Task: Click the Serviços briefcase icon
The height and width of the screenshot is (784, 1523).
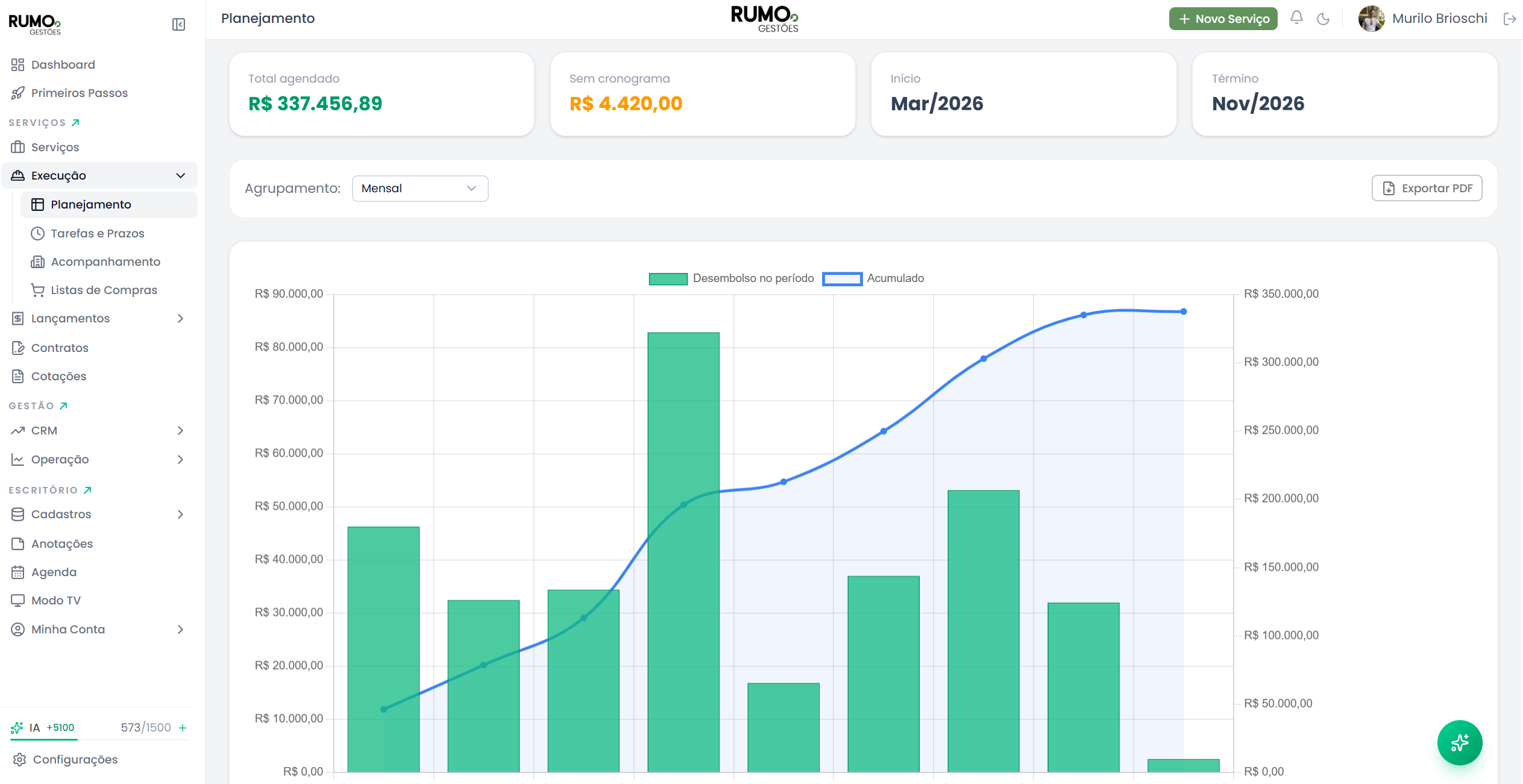Action: tap(18, 147)
